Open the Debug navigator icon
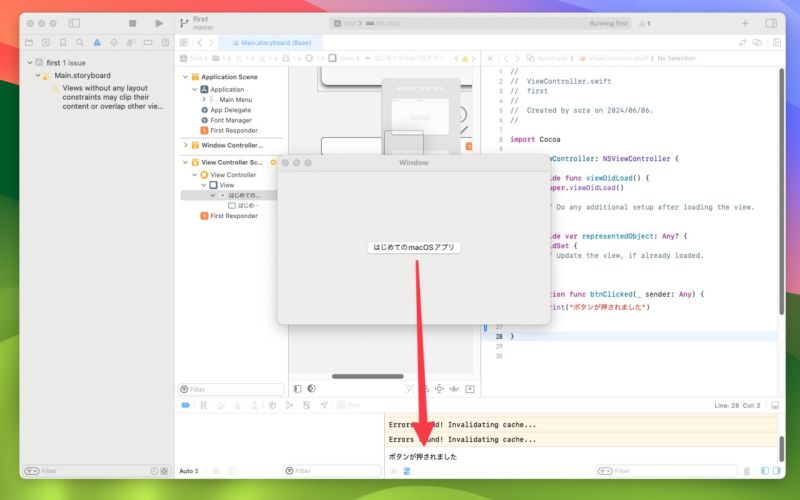 131,42
